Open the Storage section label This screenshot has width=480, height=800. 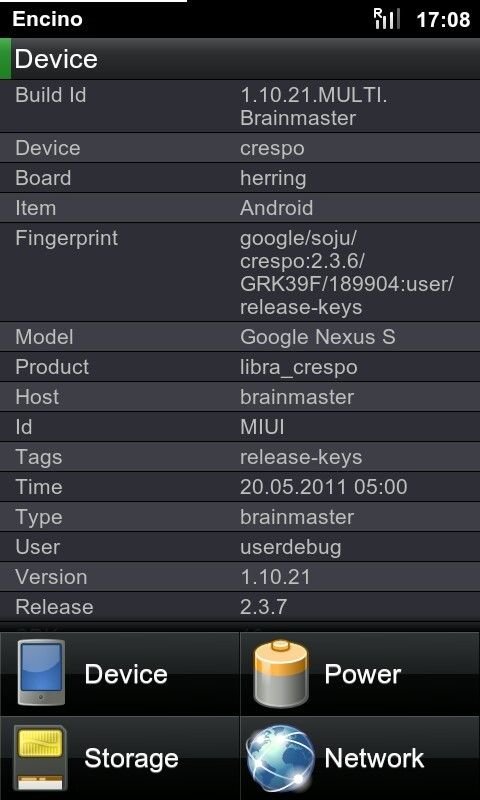point(131,758)
